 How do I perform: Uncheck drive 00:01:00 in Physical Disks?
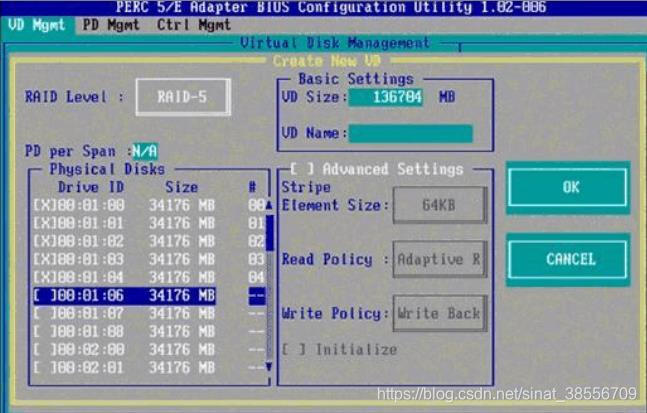45,205
